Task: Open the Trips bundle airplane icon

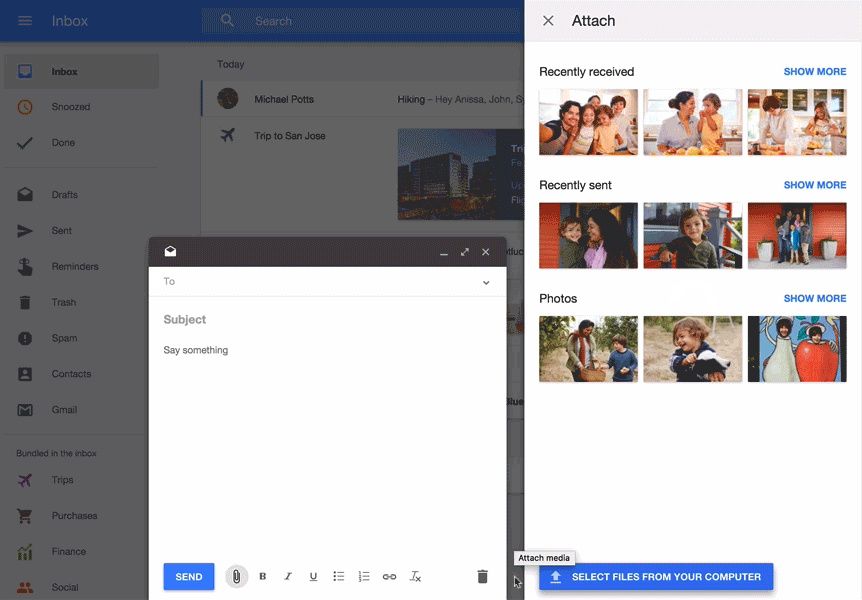Action: [x=27, y=479]
